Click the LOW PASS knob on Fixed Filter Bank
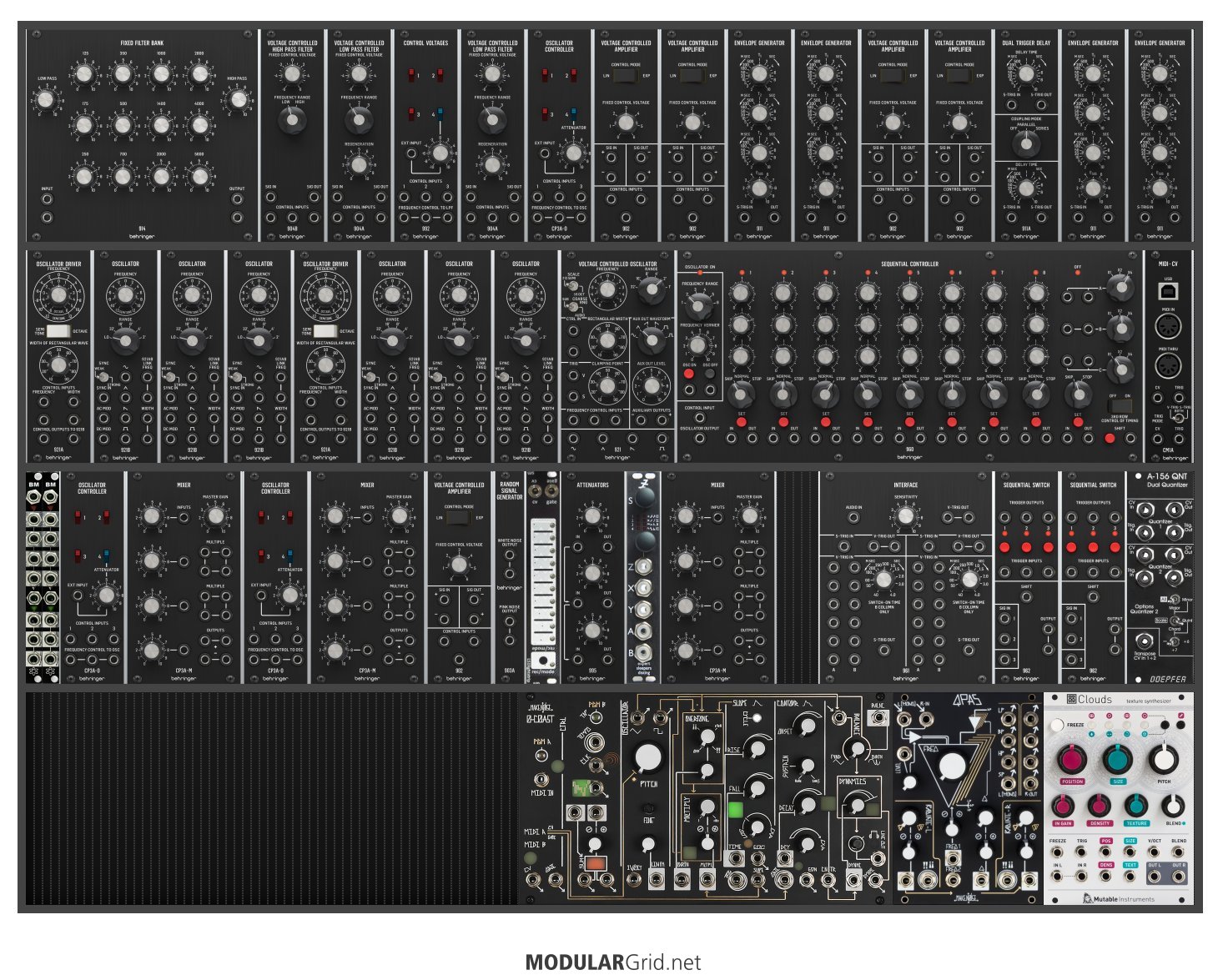1228x980 pixels. point(46,101)
